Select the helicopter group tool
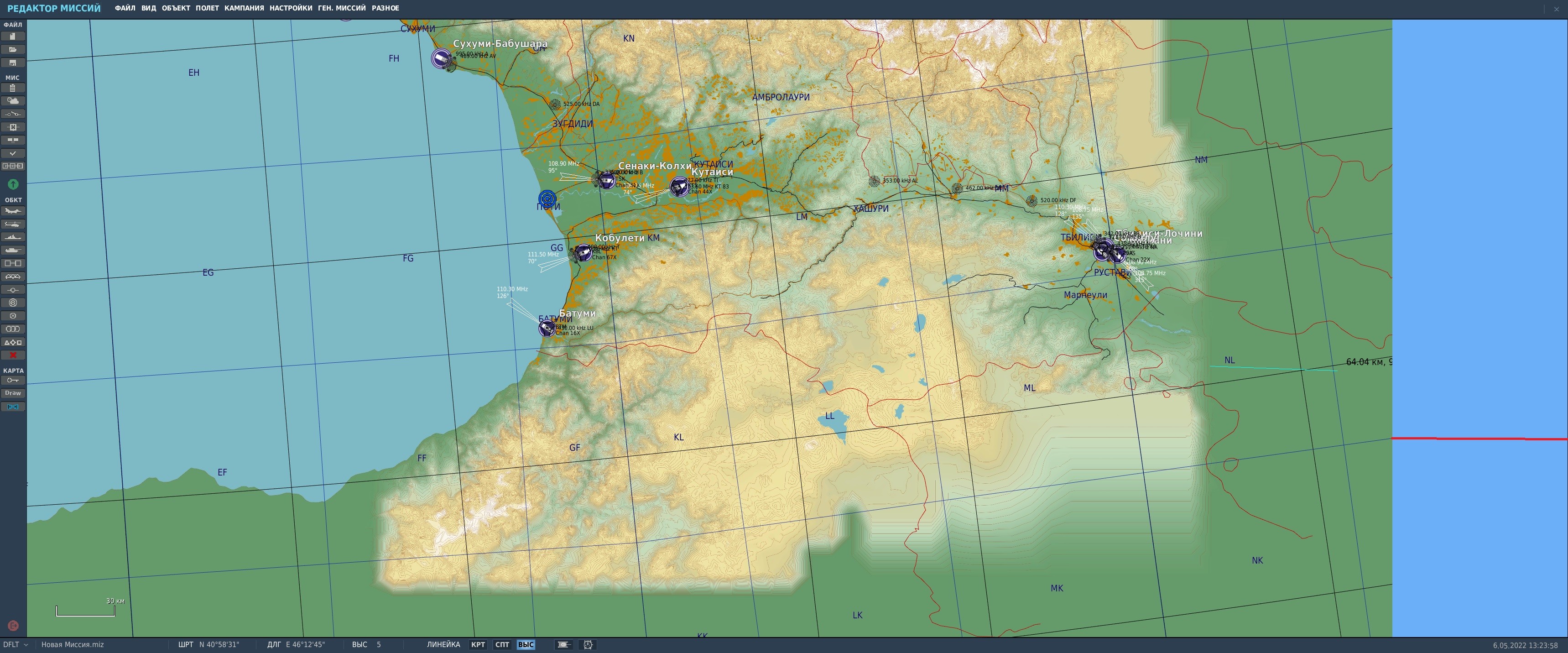This screenshot has width=1568, height=653. coord(13,225)
